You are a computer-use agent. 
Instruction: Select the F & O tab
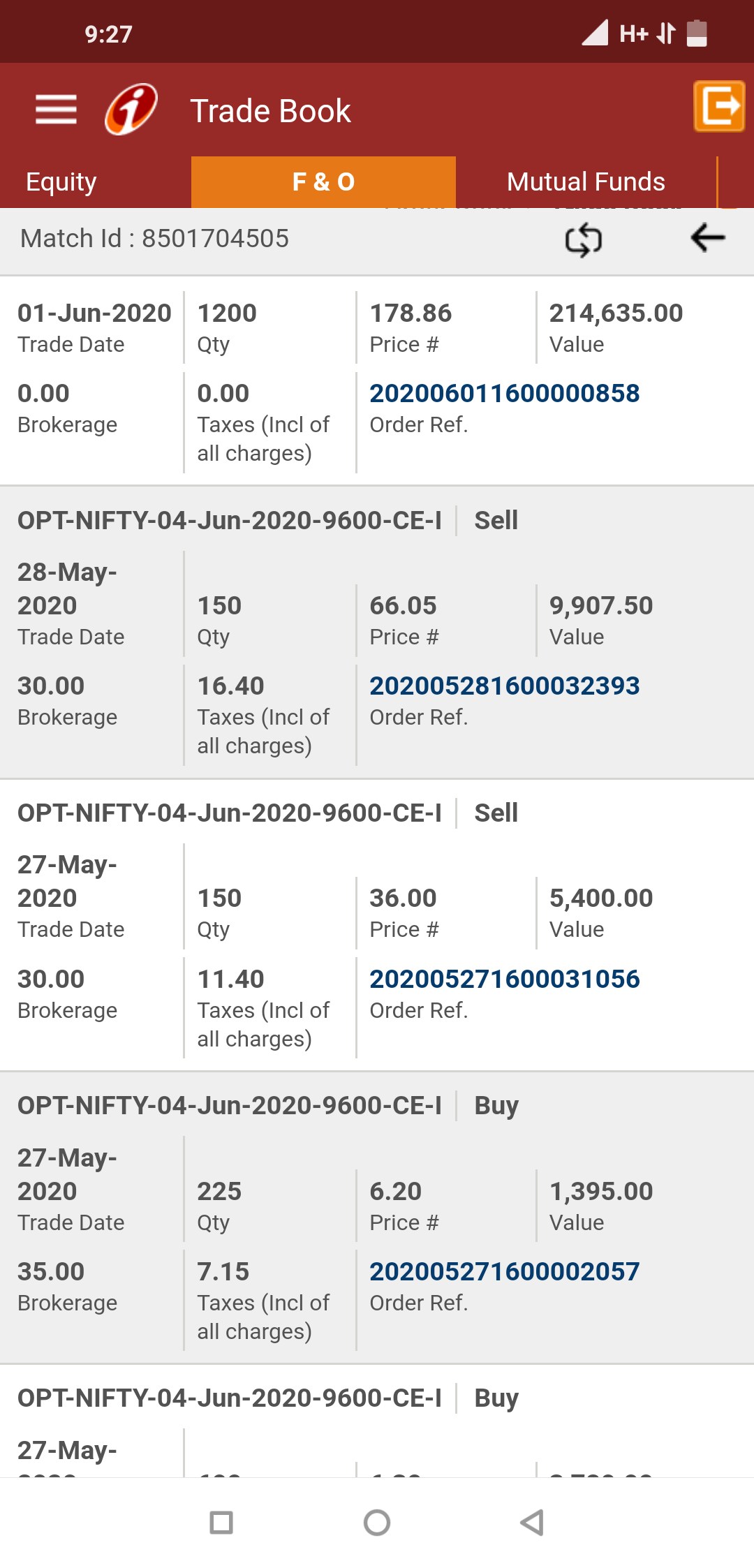pyautogui.click(x=323, y=182)
